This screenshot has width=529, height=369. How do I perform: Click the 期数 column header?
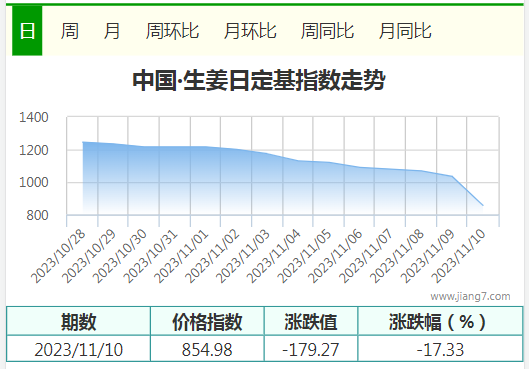coord(79,321)
